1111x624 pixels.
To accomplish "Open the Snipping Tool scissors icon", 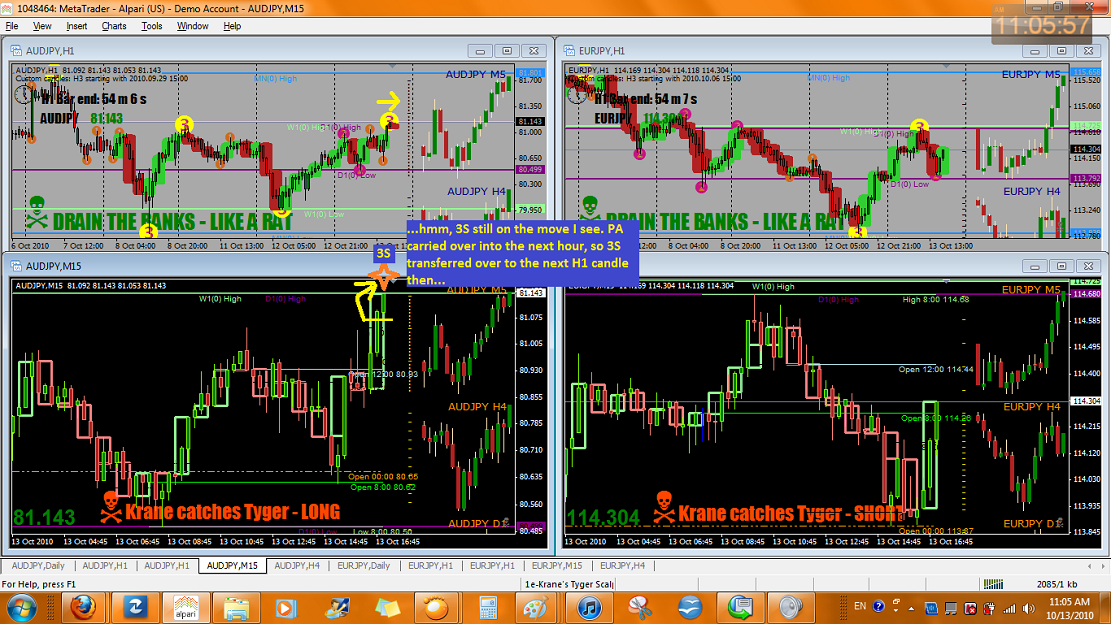I will tap(639, 608).
